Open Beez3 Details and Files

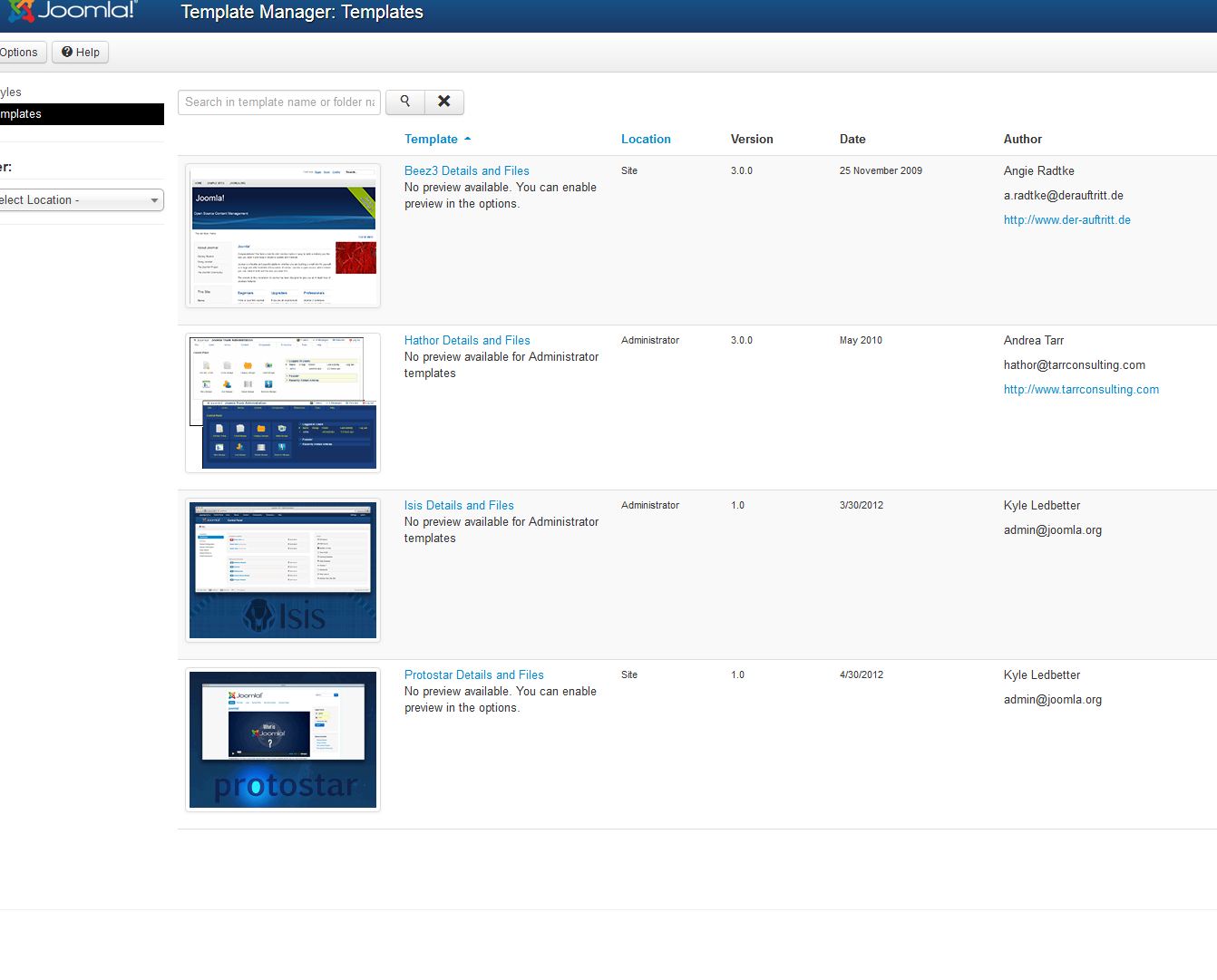467,170
